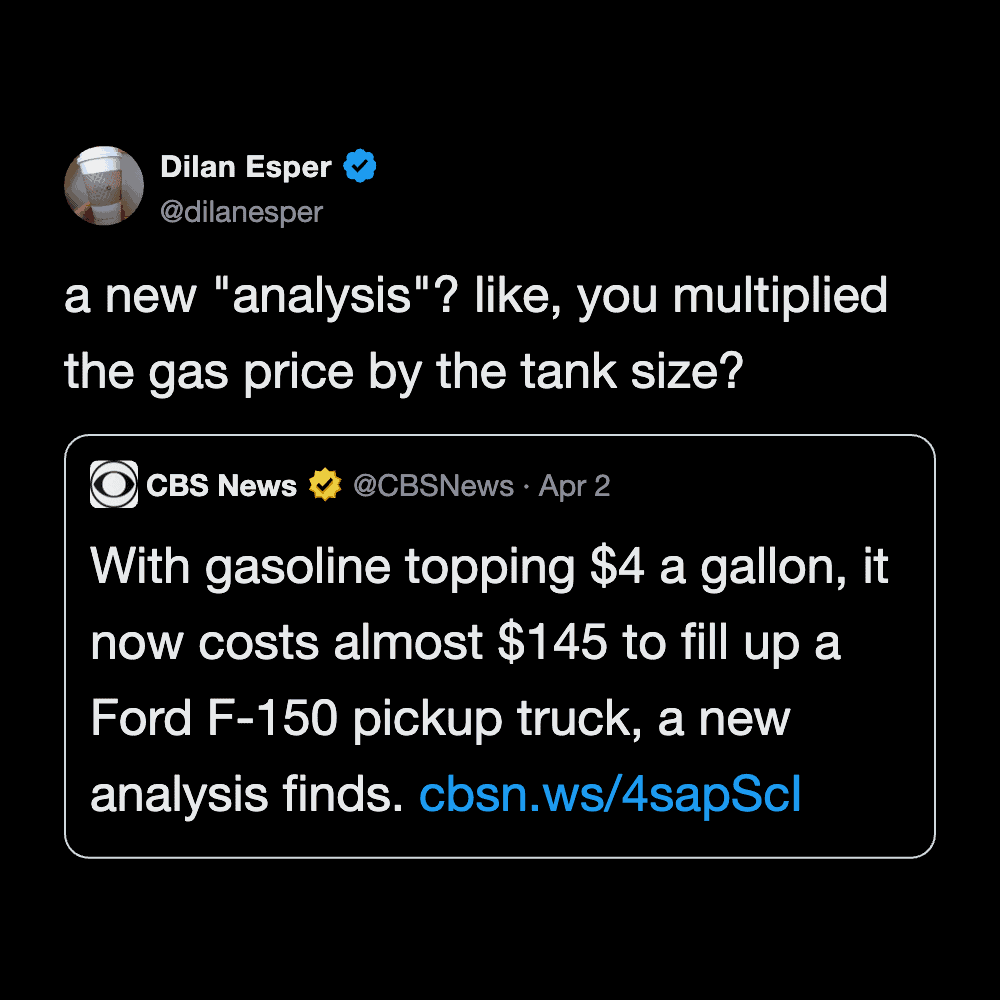The image size is (1000, 1000).
Task: Click the "$145" figure in quoted tweet
Action: [x=552, y=644]
